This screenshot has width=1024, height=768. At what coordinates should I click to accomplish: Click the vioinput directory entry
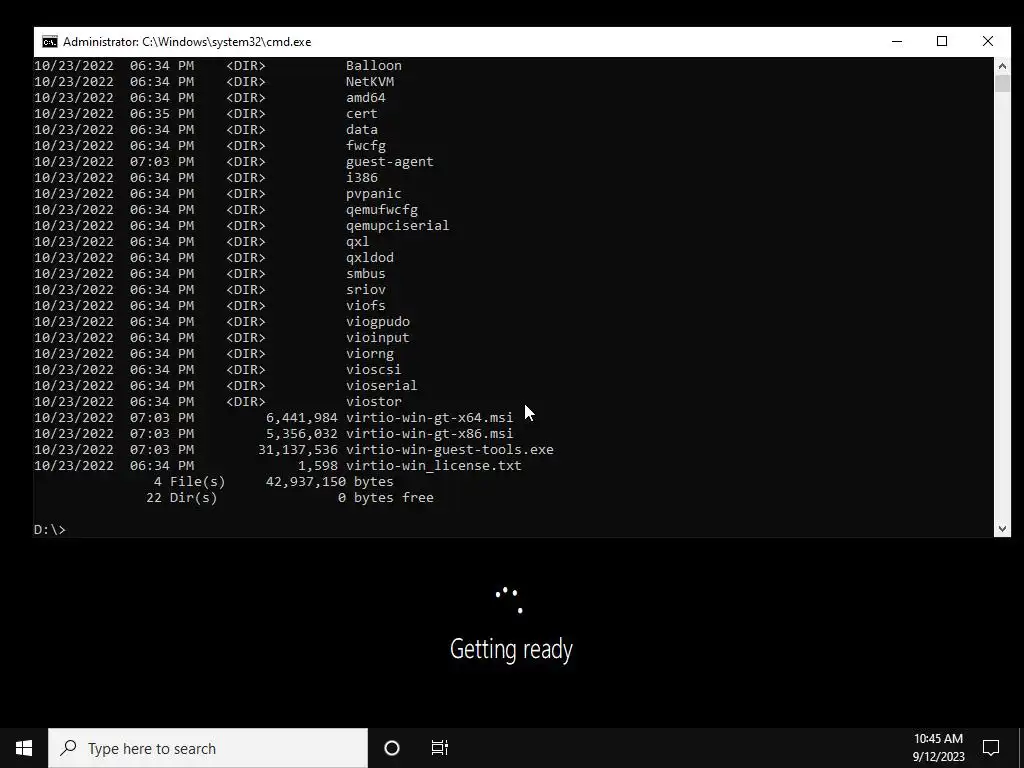click(x=378, y=338)
